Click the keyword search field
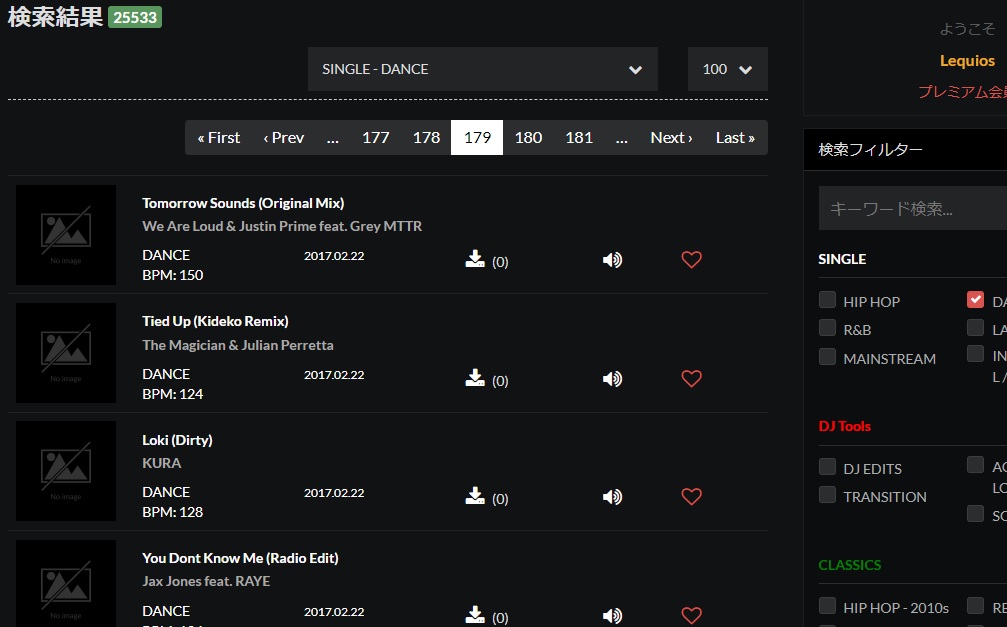The width and height of the screenshot is (1007, 627). (913, 208)
